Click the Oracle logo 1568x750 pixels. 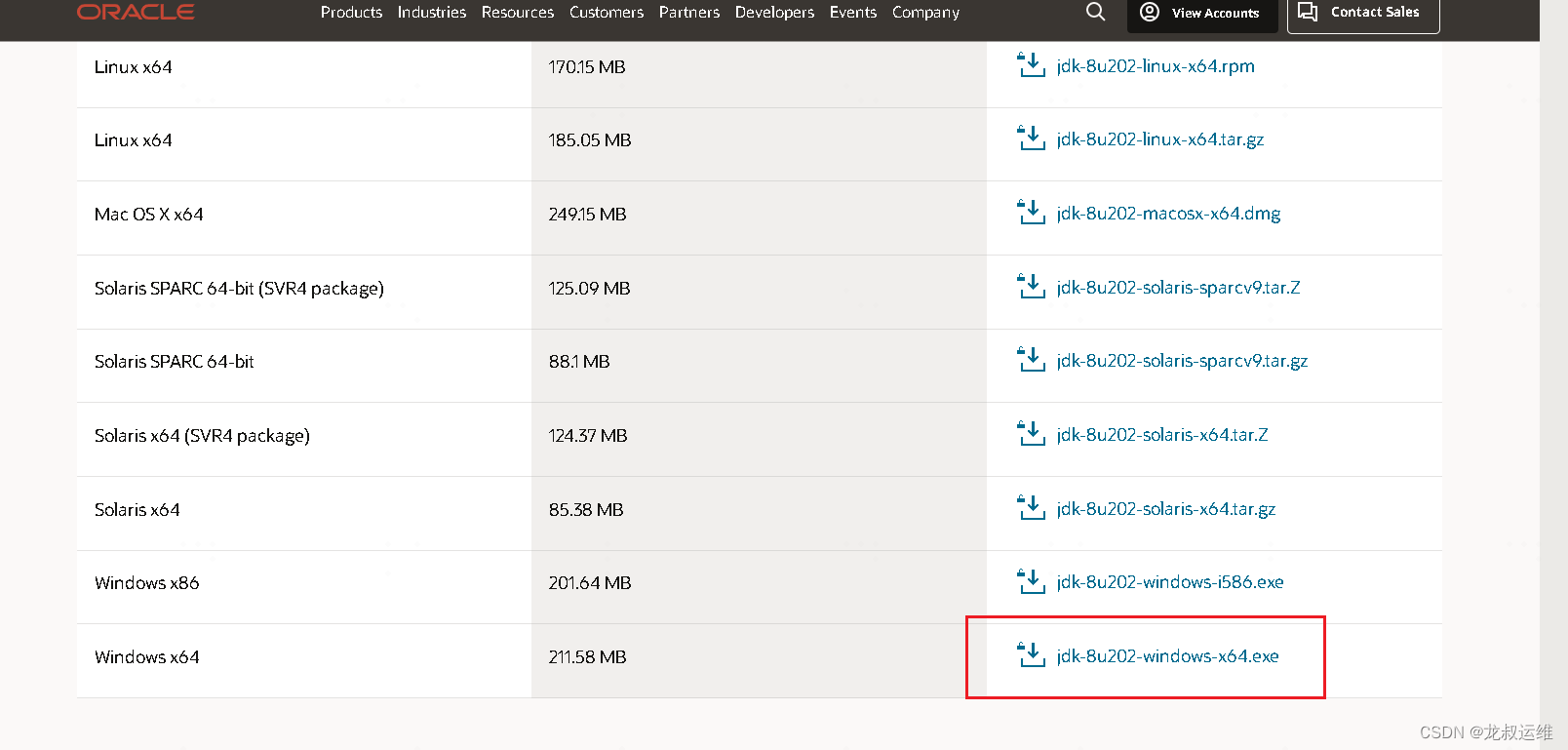136,12
